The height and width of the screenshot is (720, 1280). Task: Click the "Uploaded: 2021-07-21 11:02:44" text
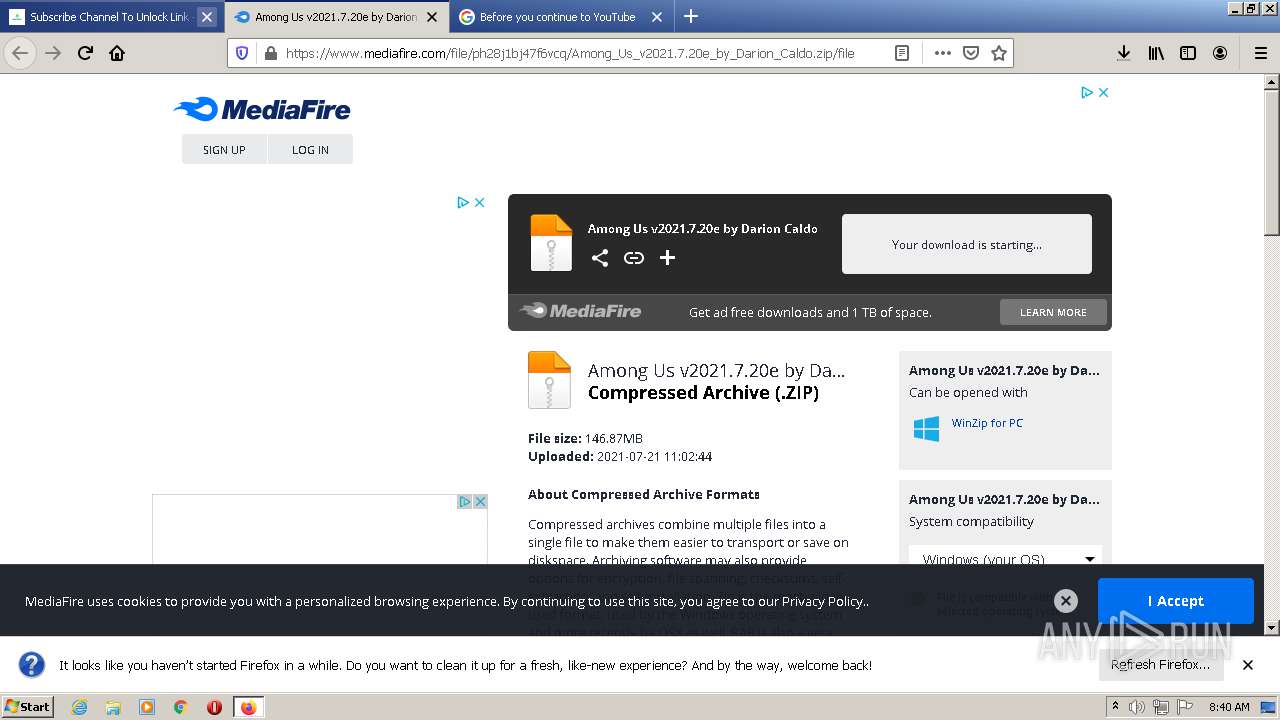[620, 456]
